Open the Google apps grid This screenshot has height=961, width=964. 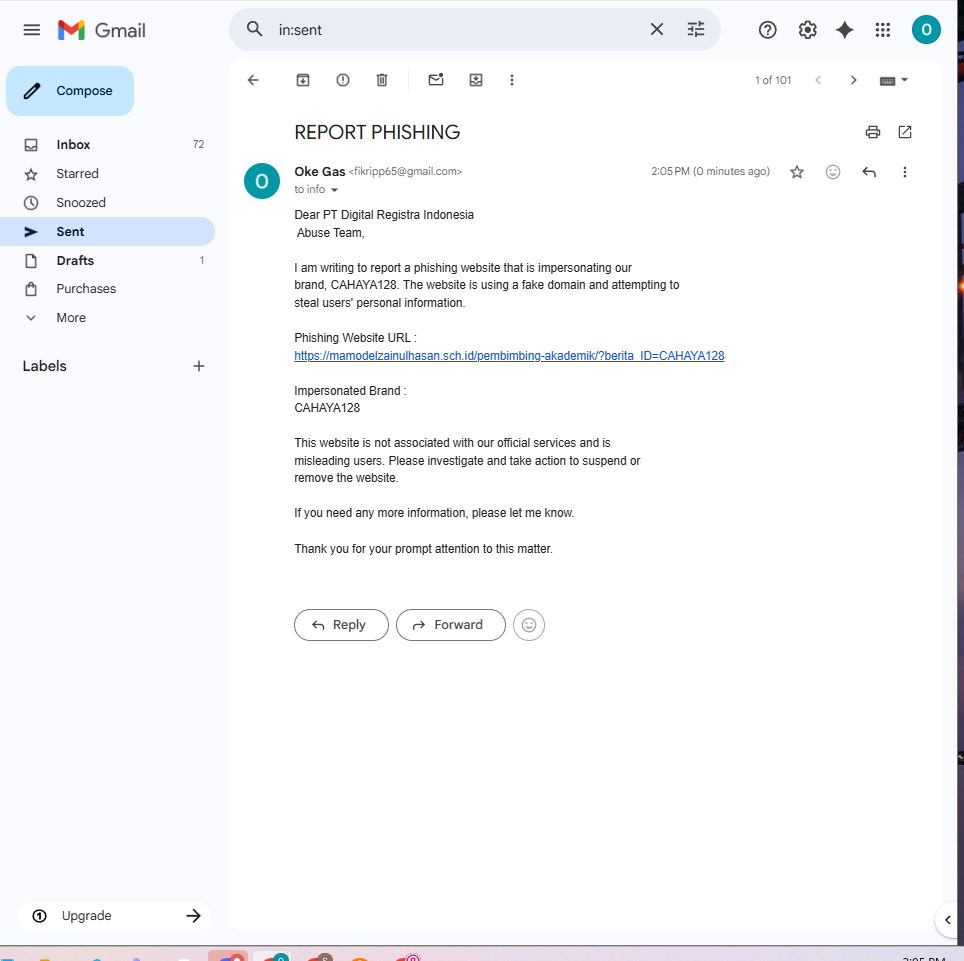pyautogui.click(x=883, y=30)
